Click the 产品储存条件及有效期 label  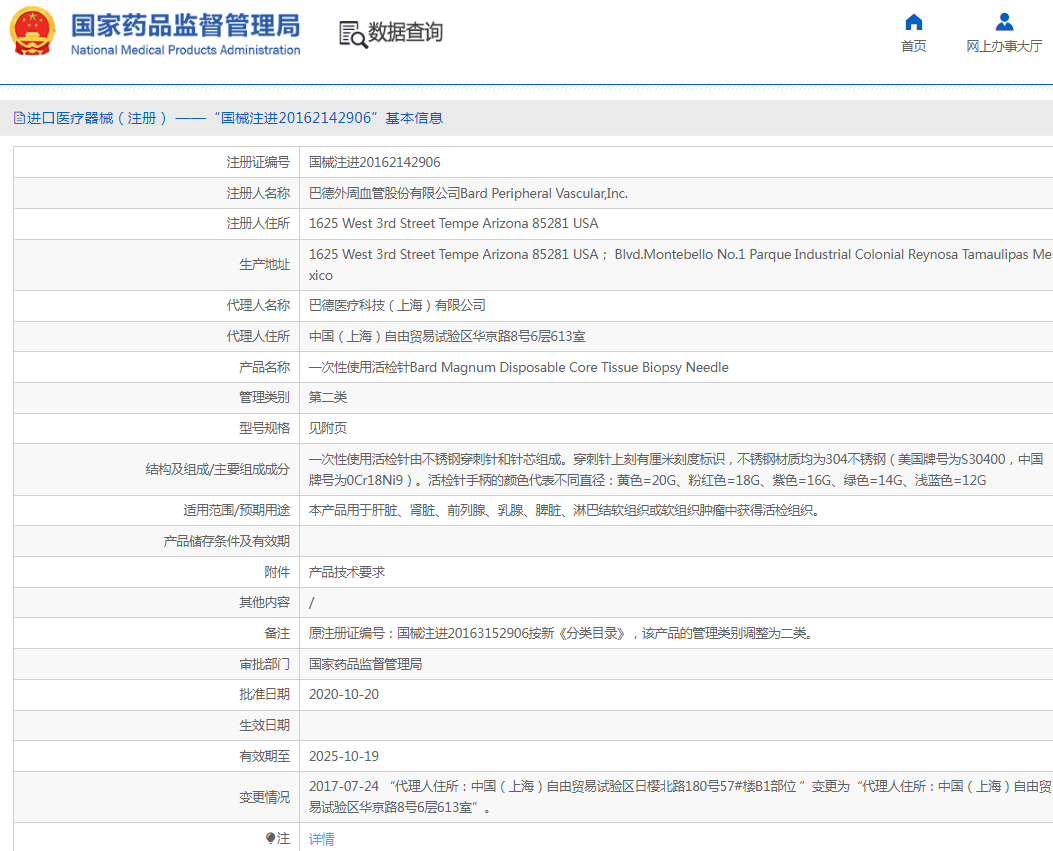pos(226,541)
